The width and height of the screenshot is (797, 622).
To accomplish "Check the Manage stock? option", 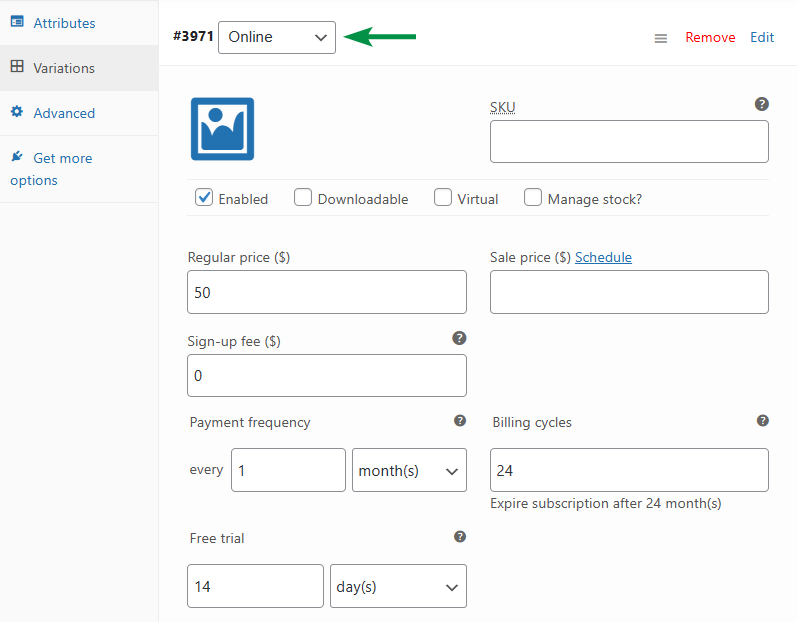I will click(533, 198).
